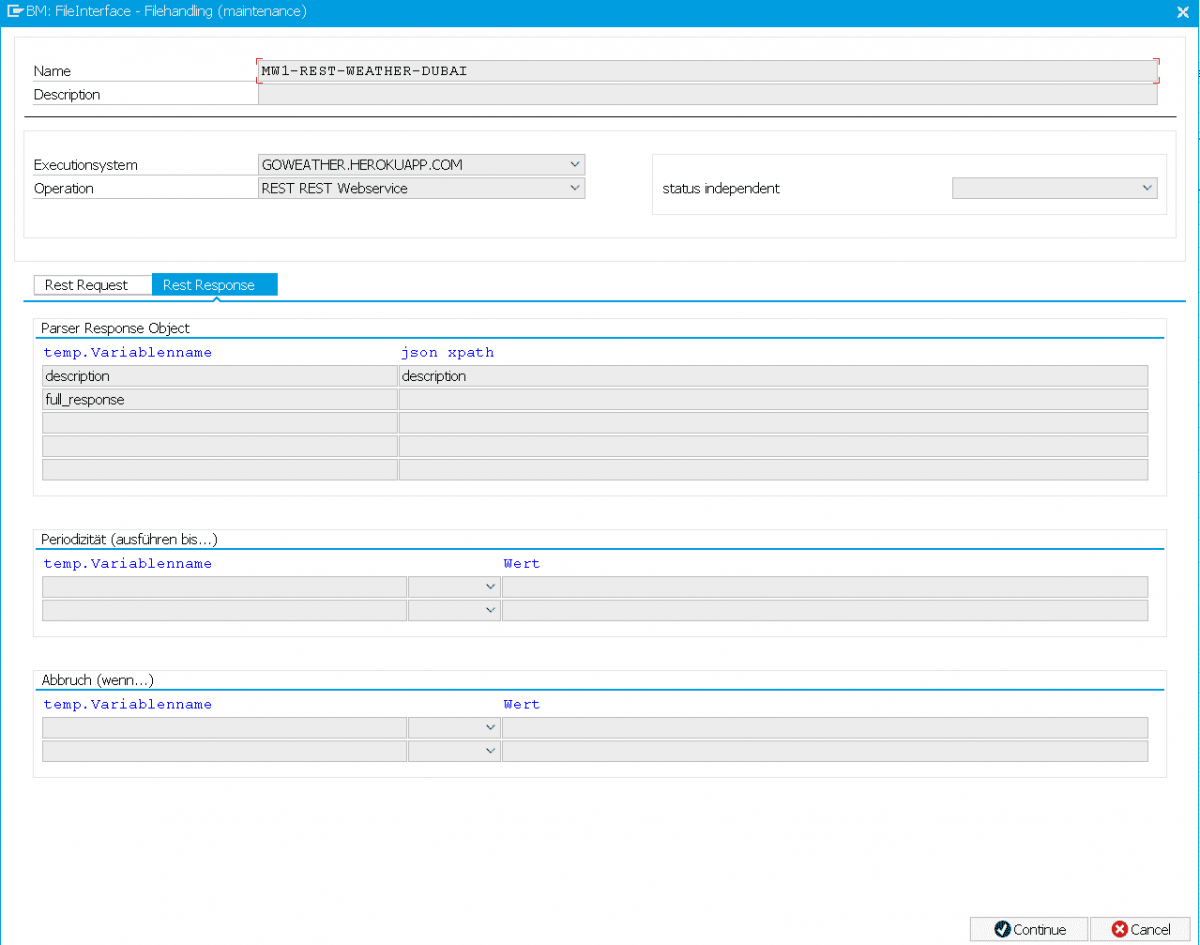The width and height of the screenshot is (1200, 945).
Task: Click the 'json xpath' column header
Action: (x=447, y=353)
